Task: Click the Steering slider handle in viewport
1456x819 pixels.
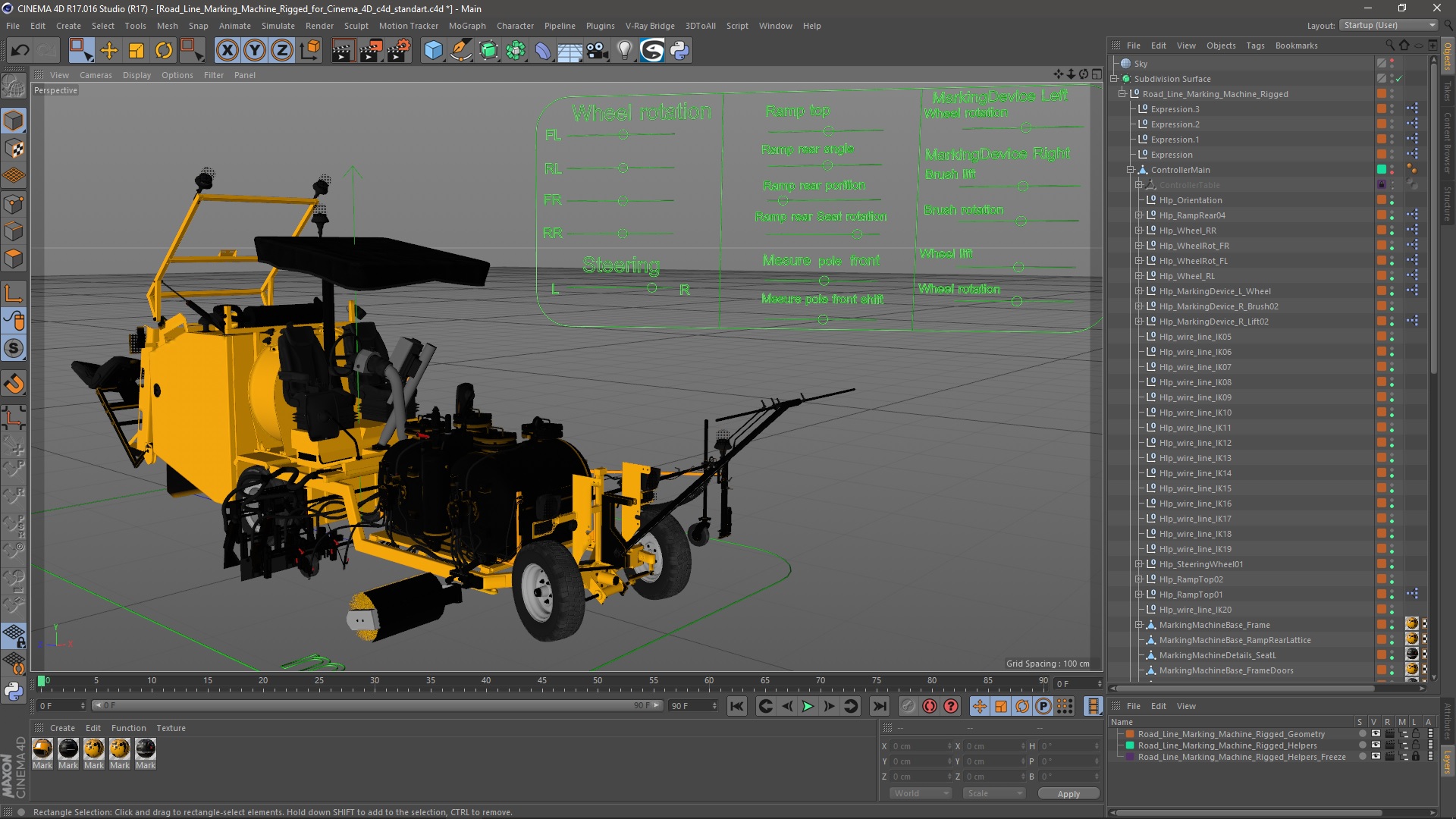Action: point(652,288)
